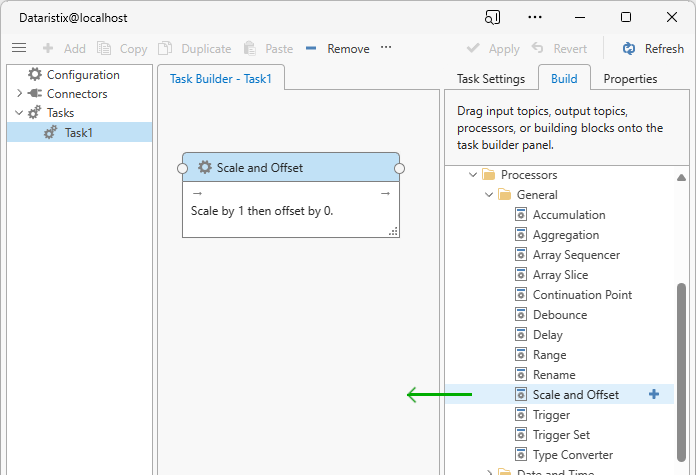Select Task1 in the tree
This screenshot has height=475, width=696.
point(78,132)
